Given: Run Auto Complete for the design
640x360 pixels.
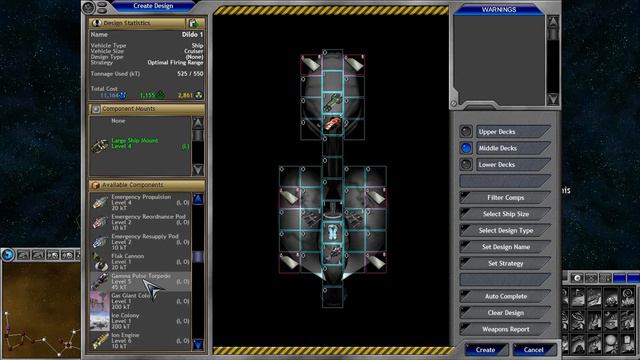Looking at the screenshot, I should [505, 296].
